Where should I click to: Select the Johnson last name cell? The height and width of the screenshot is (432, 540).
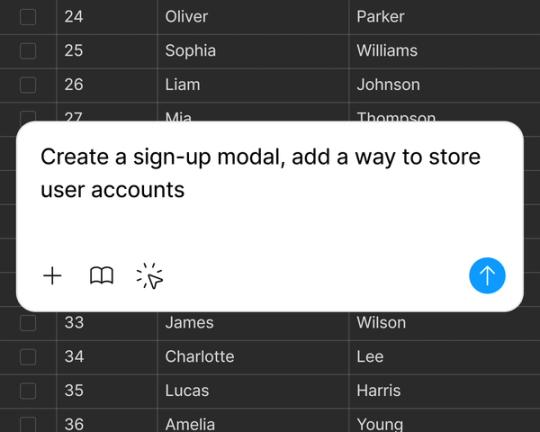click(444, 85)
